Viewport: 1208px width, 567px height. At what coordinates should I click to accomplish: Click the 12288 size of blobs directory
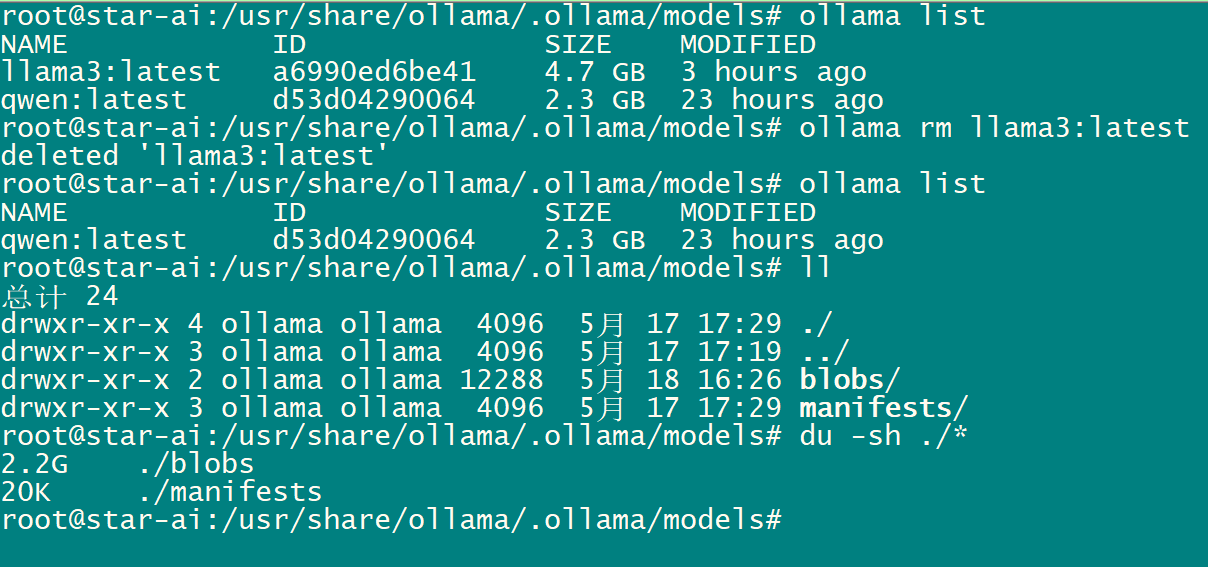[502, 380]
